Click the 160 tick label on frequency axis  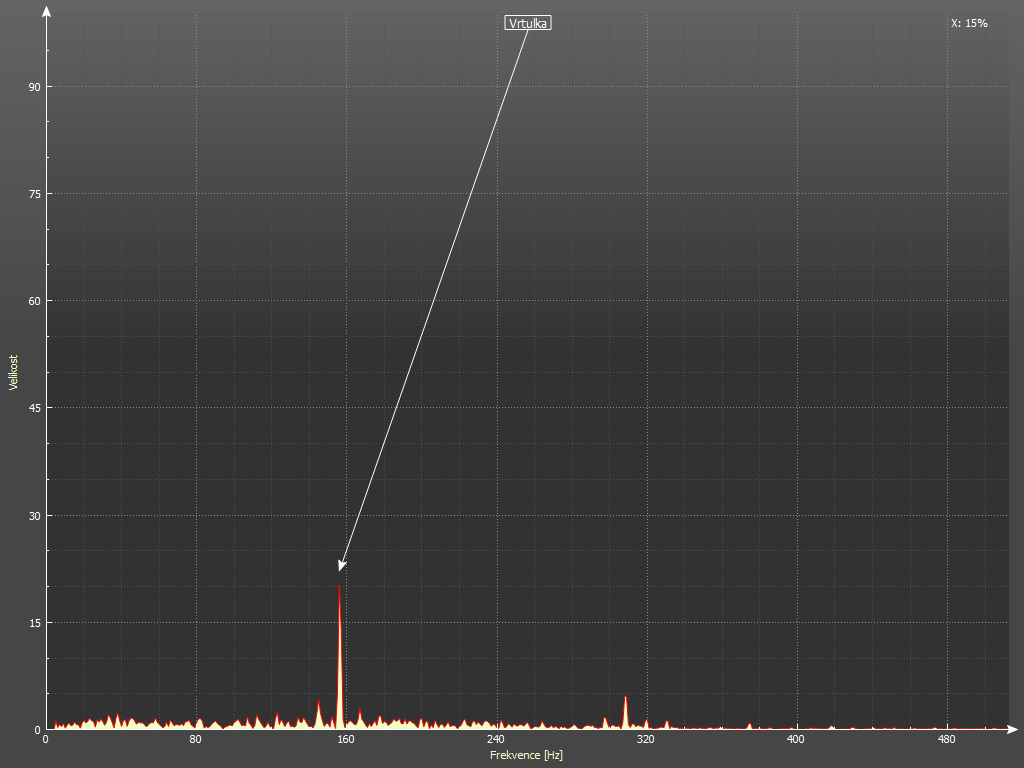pos(346,740)
